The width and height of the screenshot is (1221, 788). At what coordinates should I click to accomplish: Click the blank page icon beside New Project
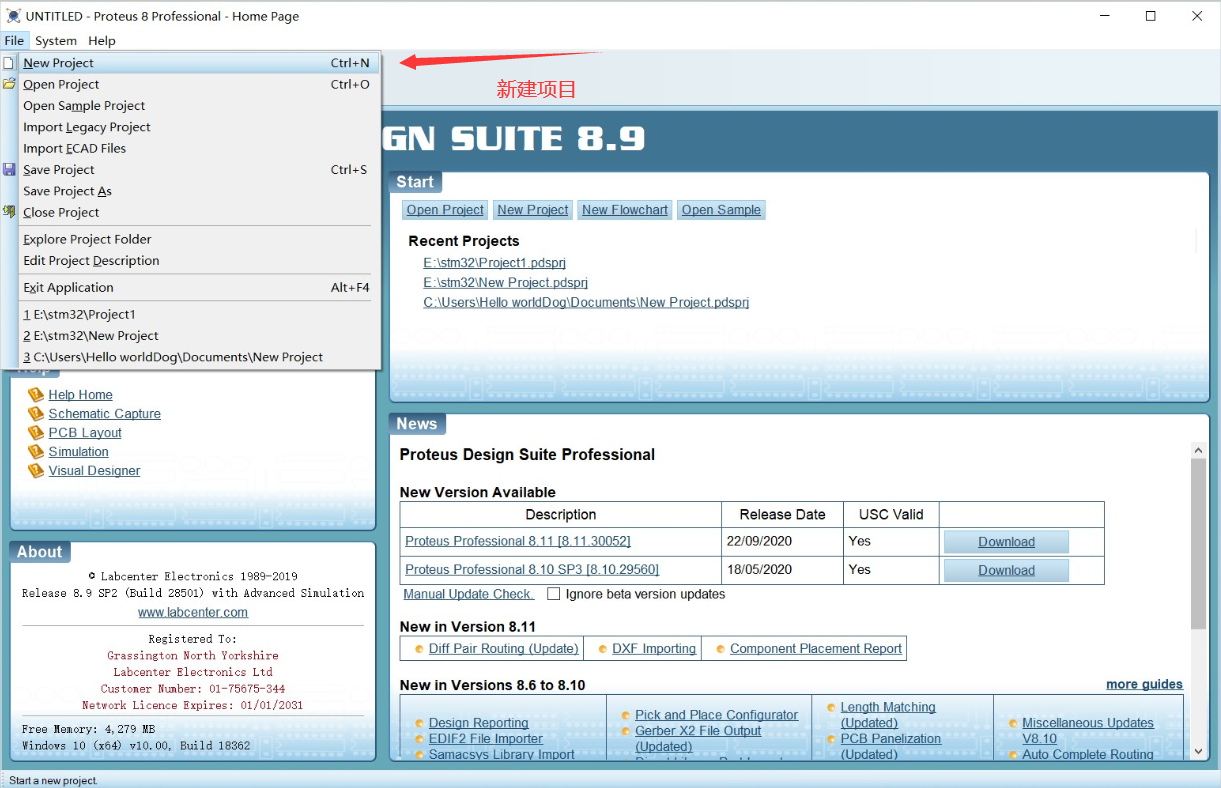[x=8, y=63]
